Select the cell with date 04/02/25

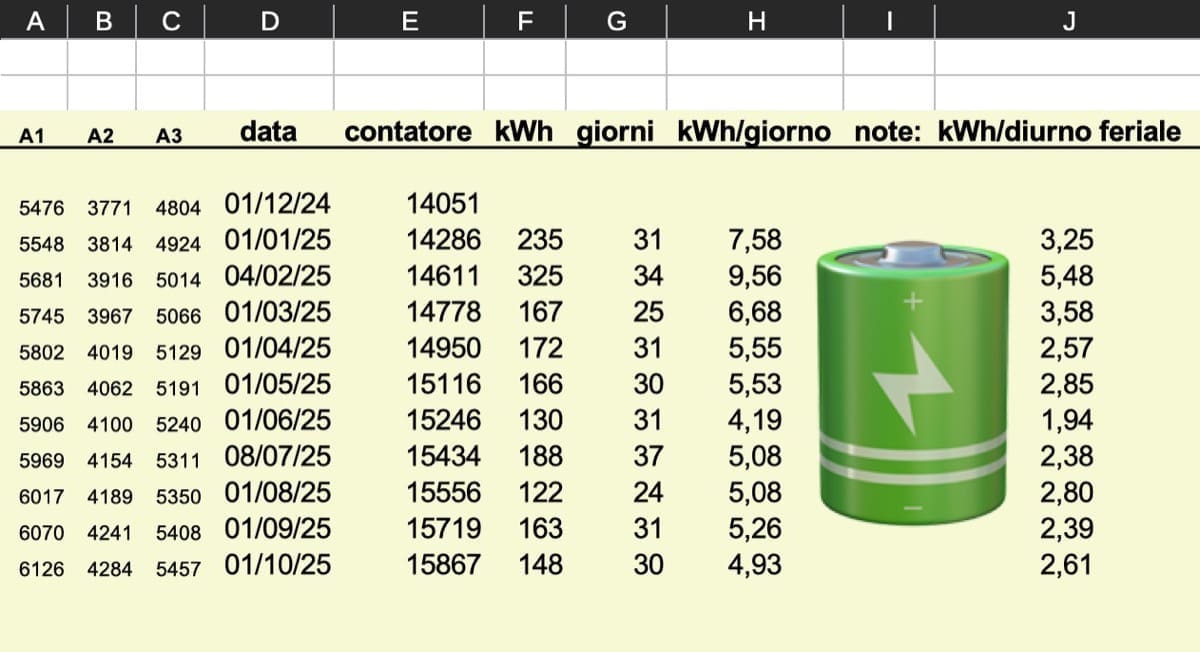click(277, 277)
